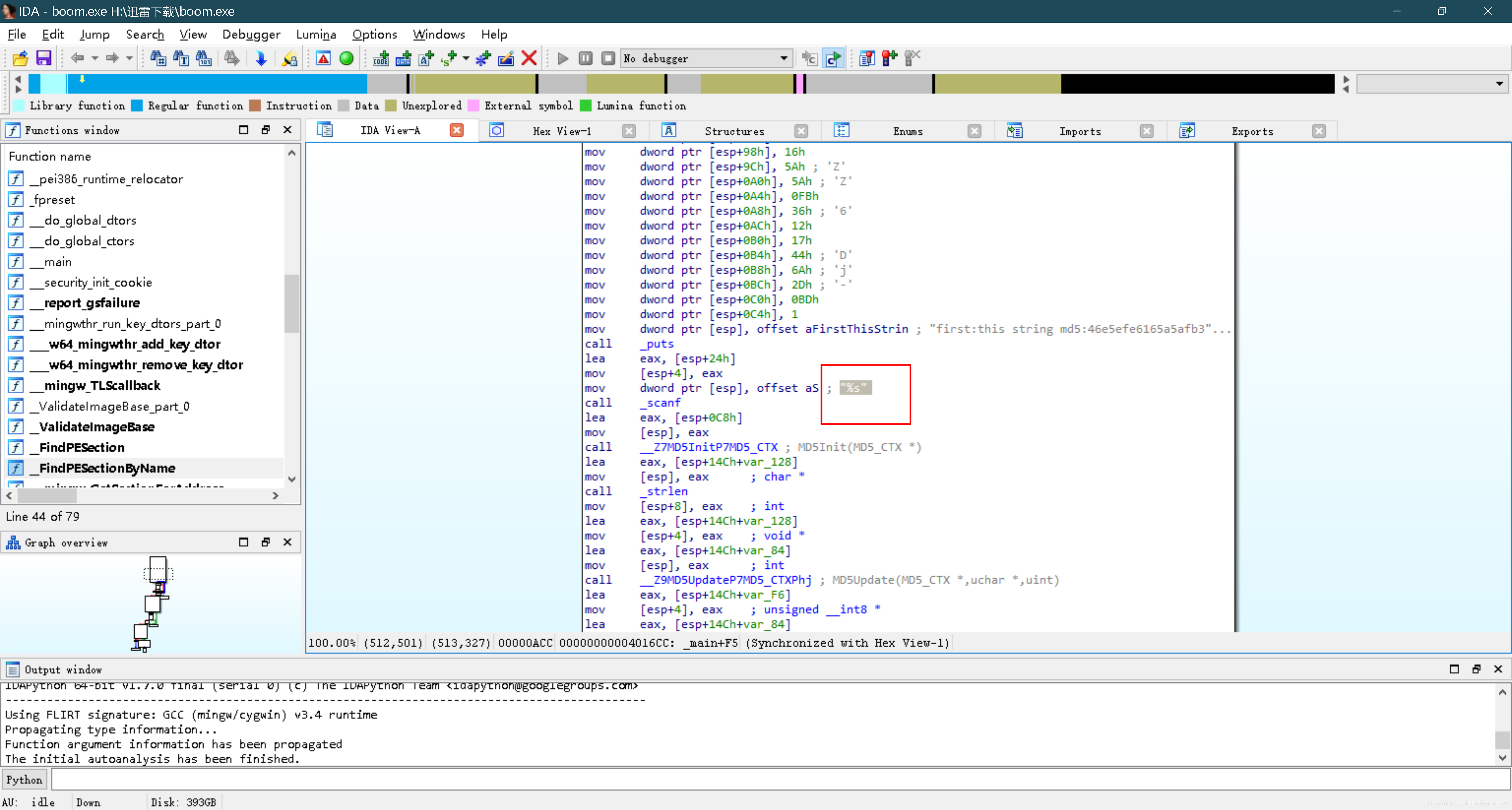This screenshot has width=1512, height=810.
Task: Open the View menu
Action: click(192, 34)
